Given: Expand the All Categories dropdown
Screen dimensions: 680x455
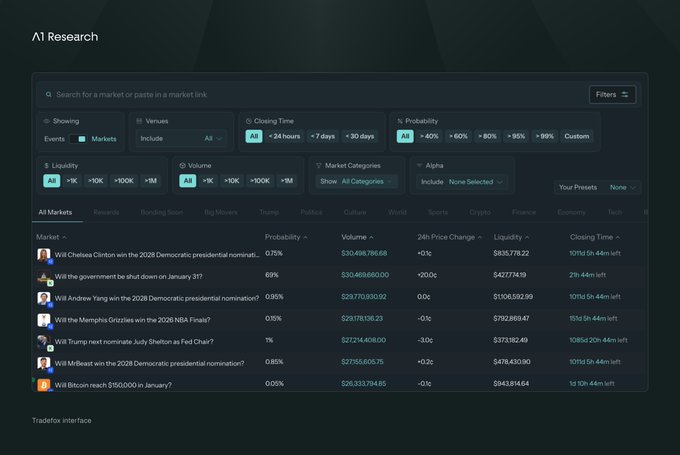Looking at the screenshot, I should click(x=357, y=182).
